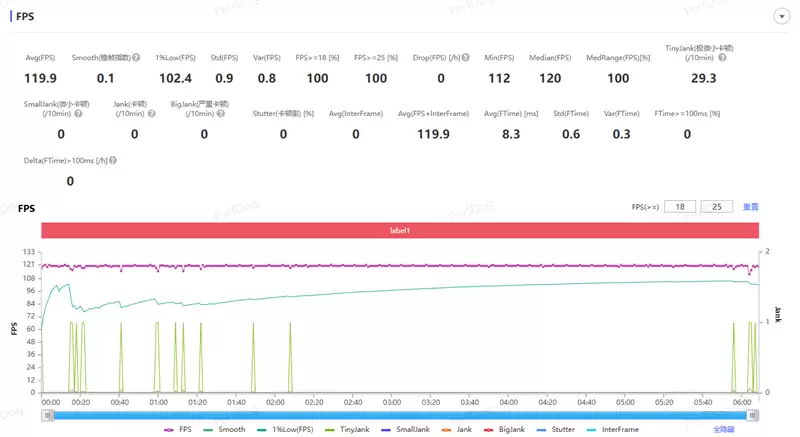Viewport: 800px width, 437px height.
Task: Toggle FPS series in chart legend
Action: pyautogui.click(x=180, y=429)
